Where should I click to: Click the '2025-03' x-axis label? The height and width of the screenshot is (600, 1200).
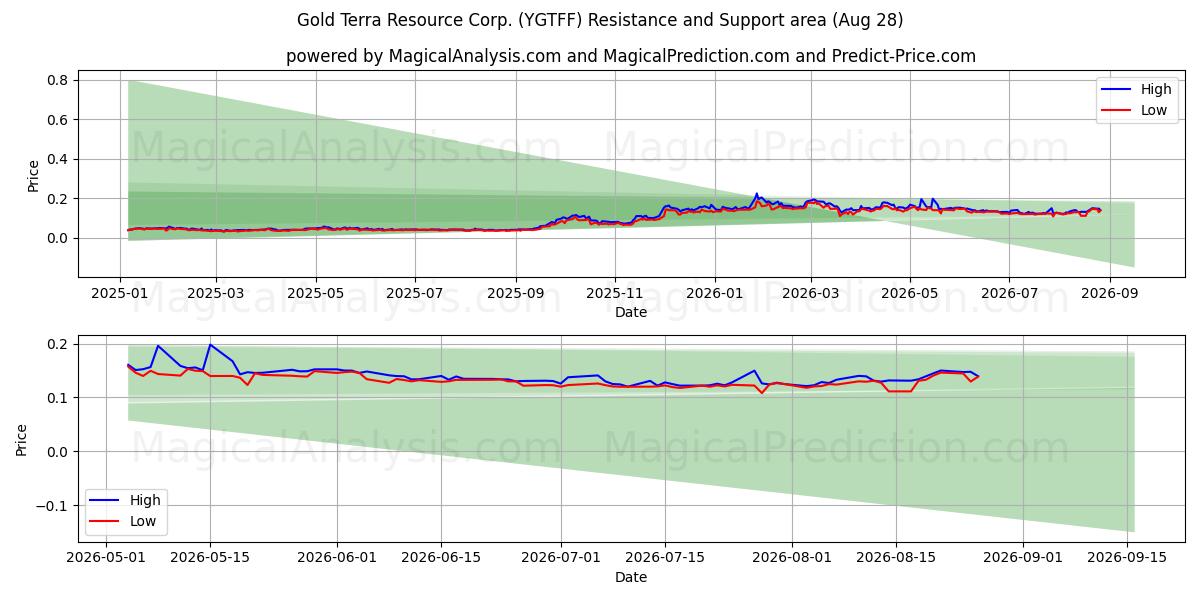(217, 293)
